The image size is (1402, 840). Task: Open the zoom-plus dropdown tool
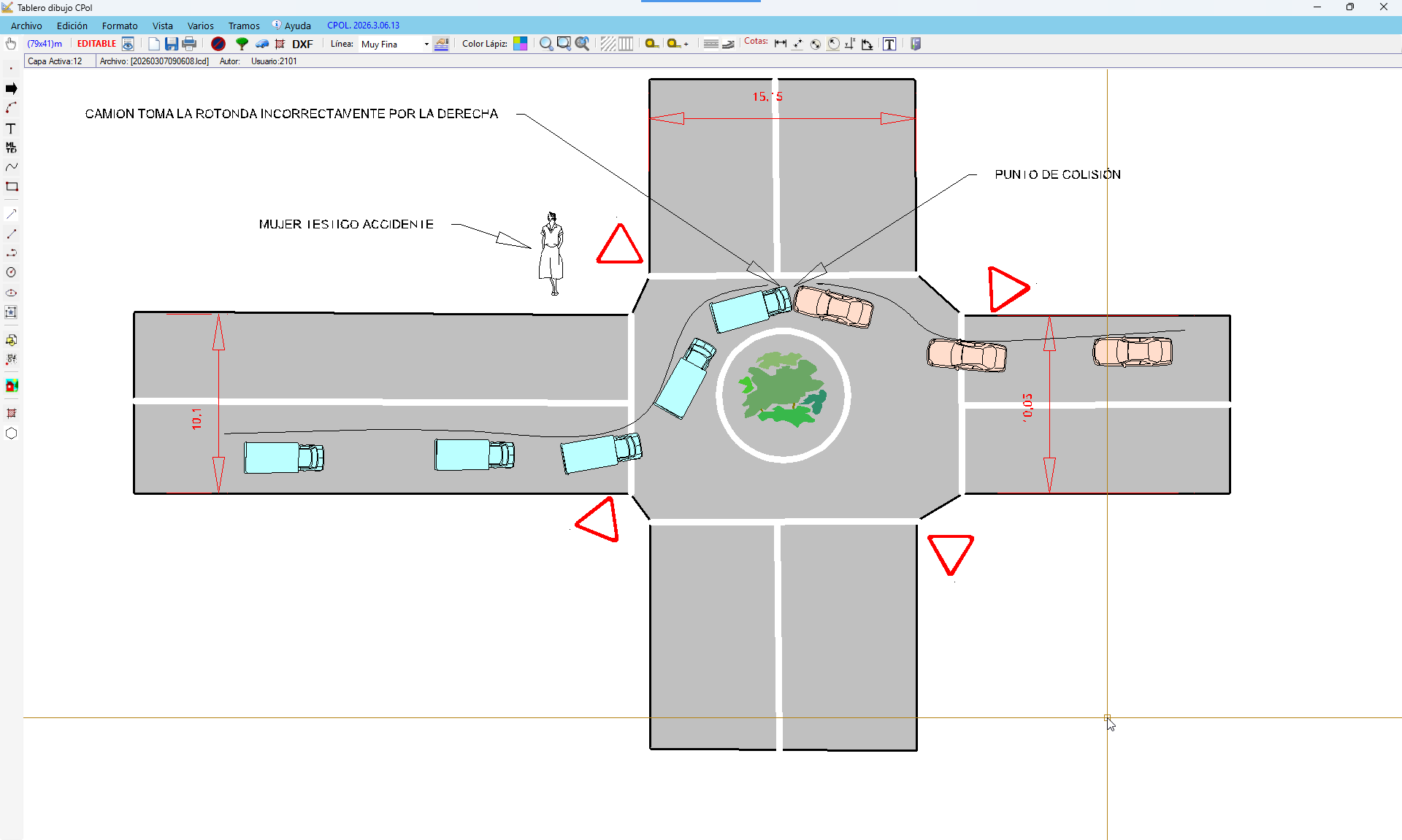click(677, 44)
